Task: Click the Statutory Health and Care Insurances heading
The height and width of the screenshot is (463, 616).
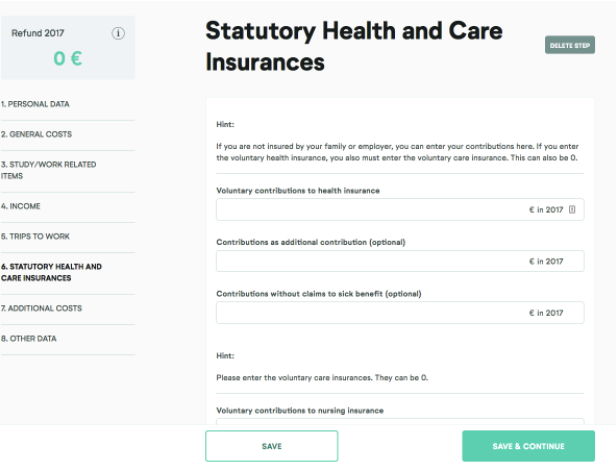Action: click(x=354, y=46)
